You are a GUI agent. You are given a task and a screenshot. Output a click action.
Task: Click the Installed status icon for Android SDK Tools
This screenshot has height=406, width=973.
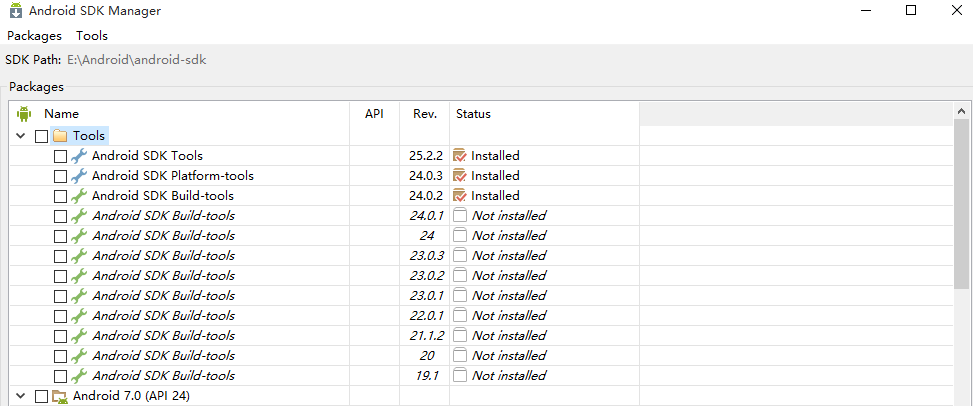(x=459, y=156)
